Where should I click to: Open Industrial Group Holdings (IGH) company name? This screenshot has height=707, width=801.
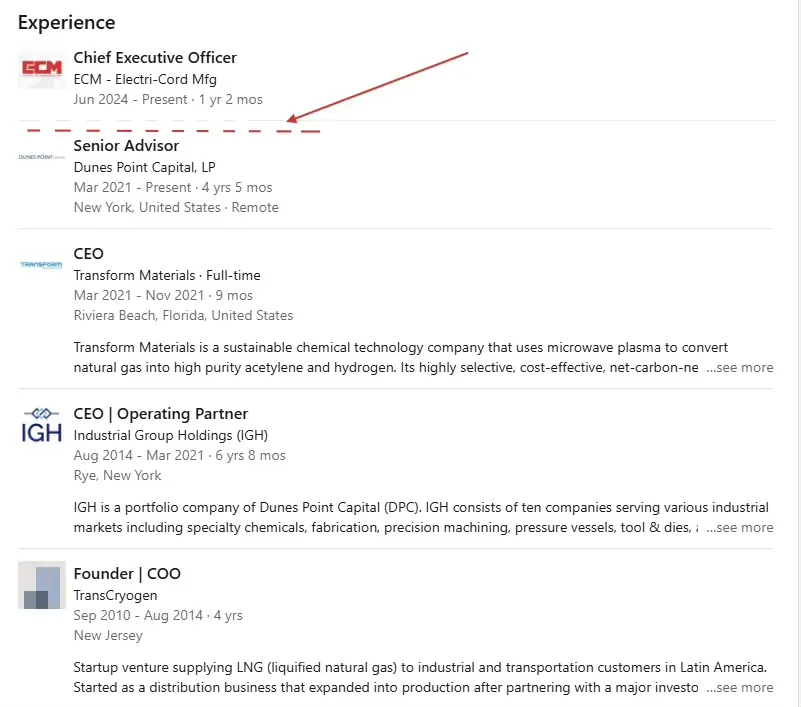(170, 435)
